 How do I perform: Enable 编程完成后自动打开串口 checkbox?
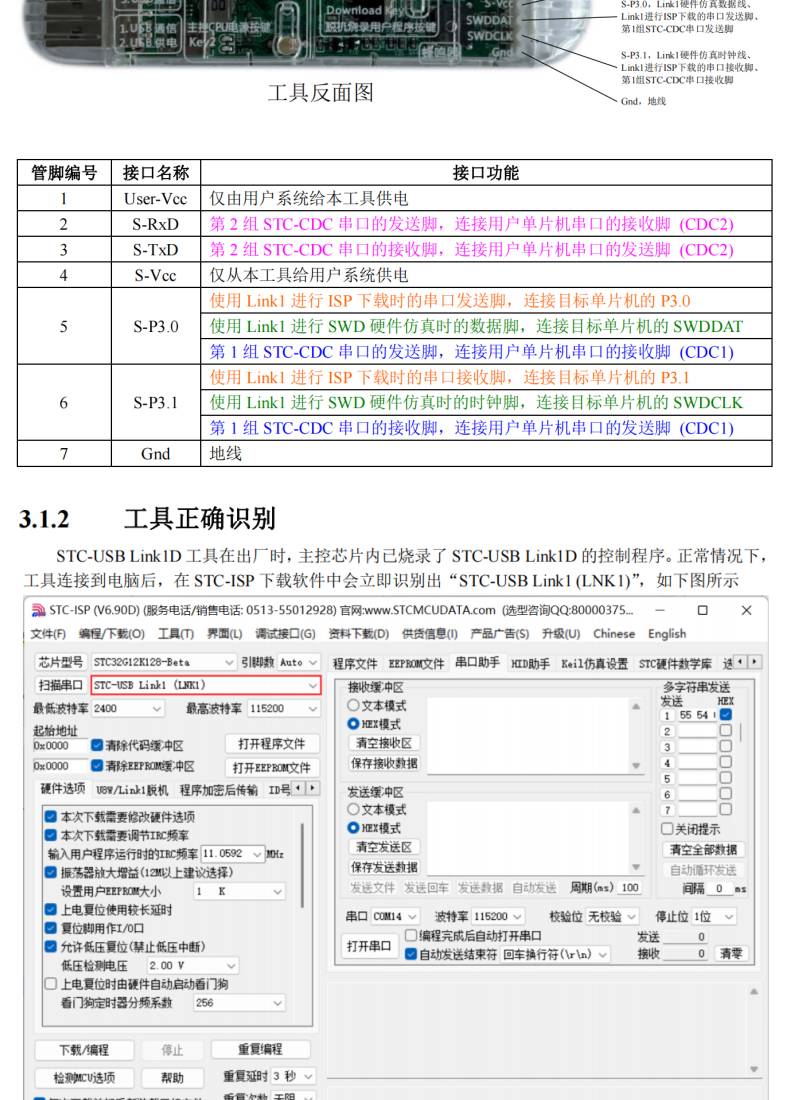tap(411, 936)
